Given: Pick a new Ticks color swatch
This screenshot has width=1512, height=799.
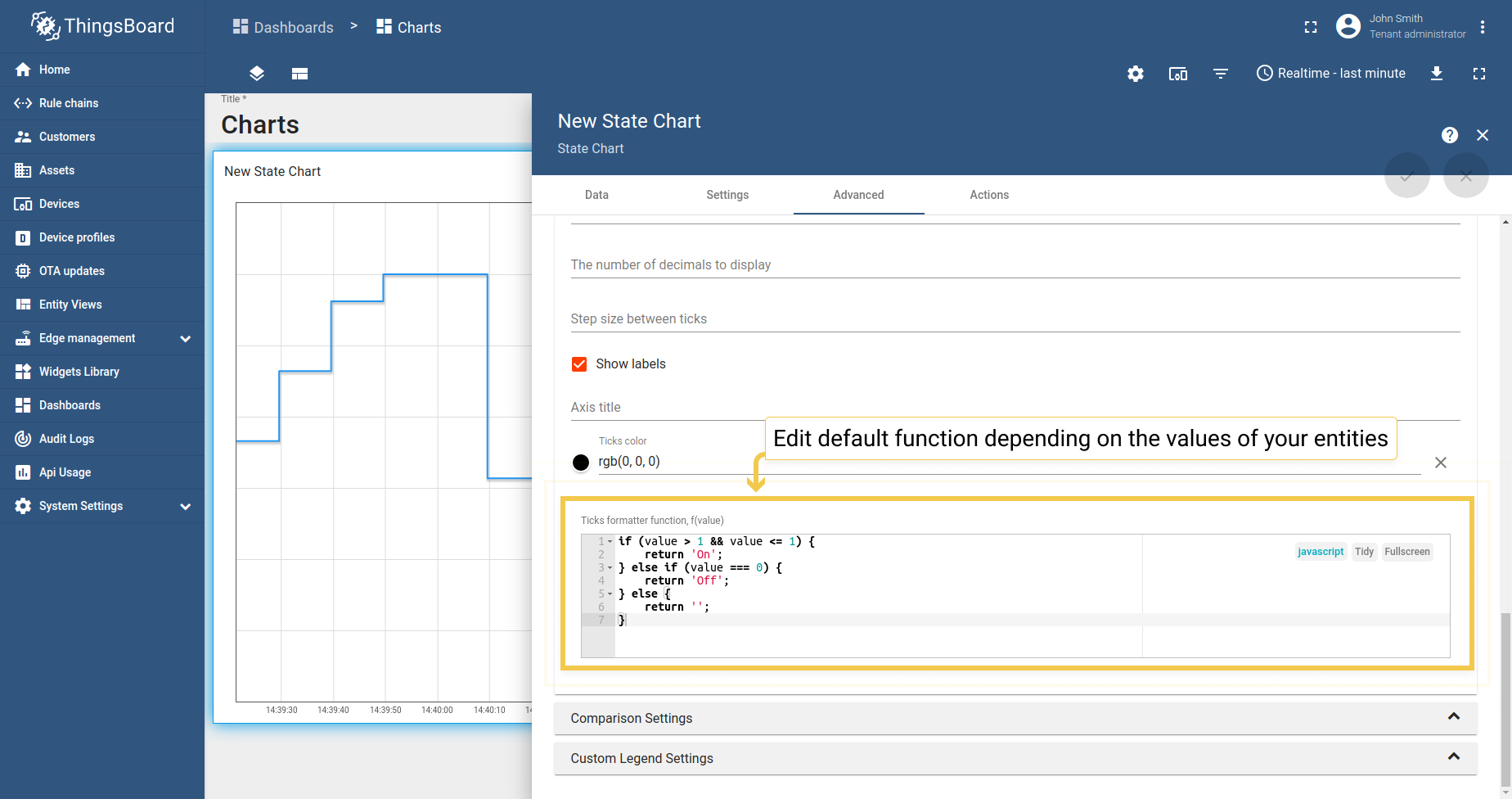Looking at the screenshot, I should (x=581, y=462).
